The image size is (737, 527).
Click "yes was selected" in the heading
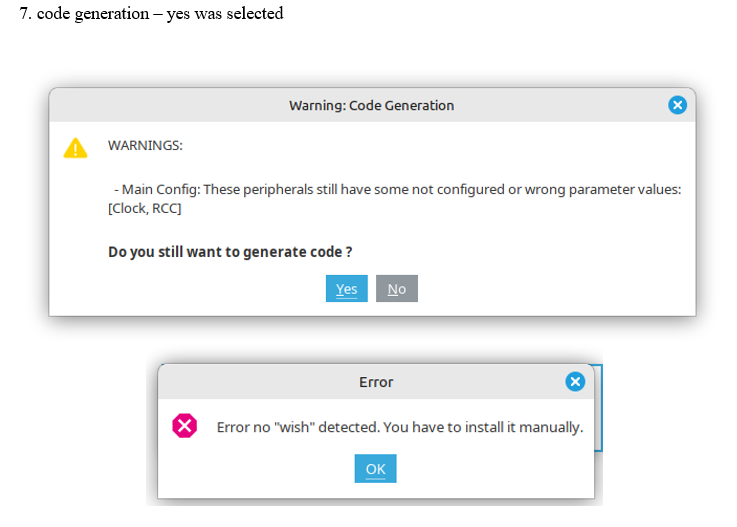(x=225, y=14)
